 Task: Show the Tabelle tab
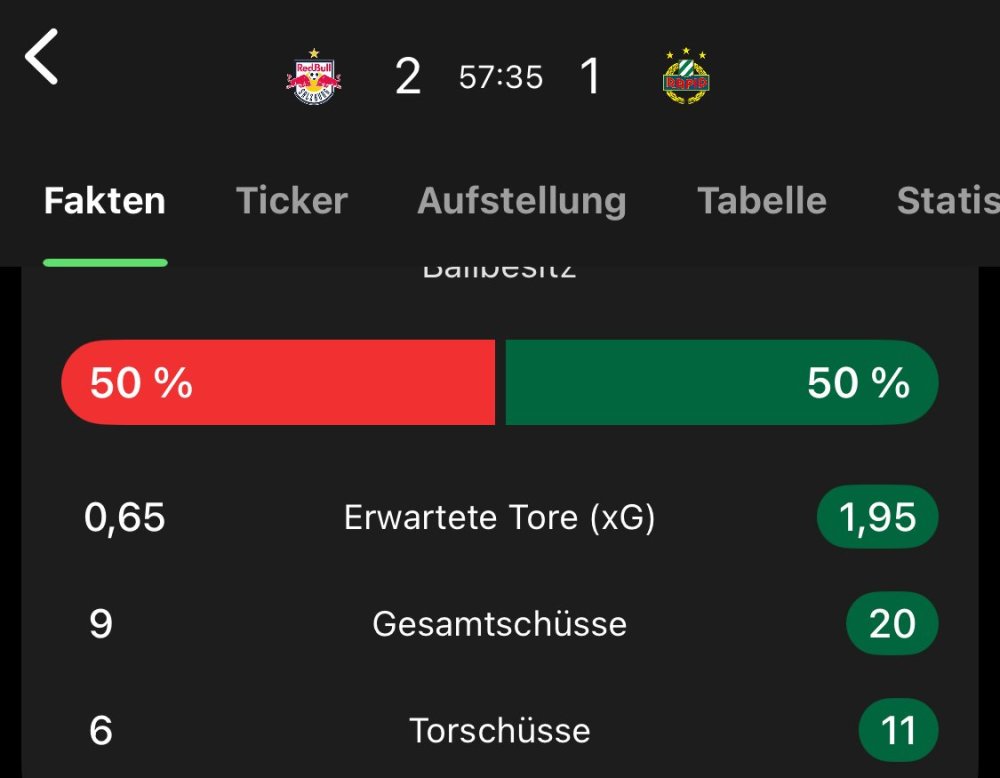tap(762, 201)
